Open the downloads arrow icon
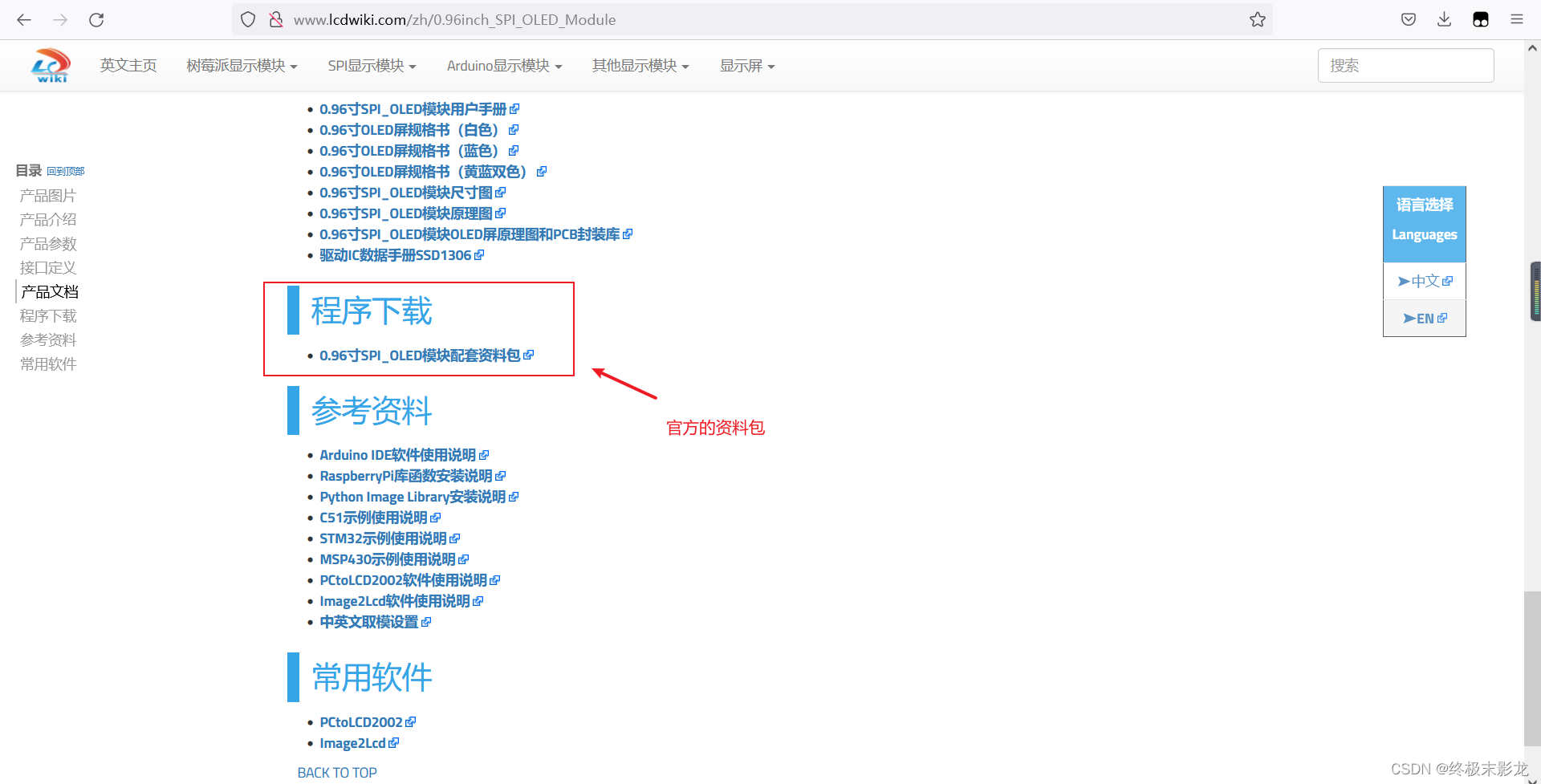This screenshot has height=784, width=1541. pos(1444,19)
